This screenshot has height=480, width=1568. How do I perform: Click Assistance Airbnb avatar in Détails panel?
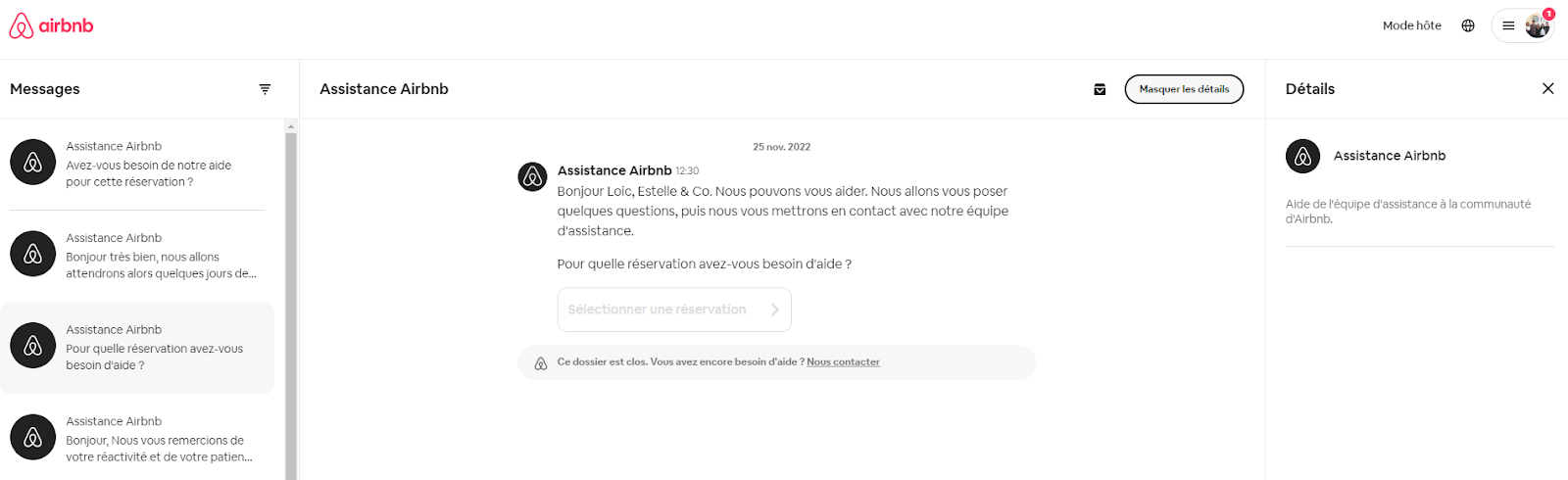(1302, 156)
